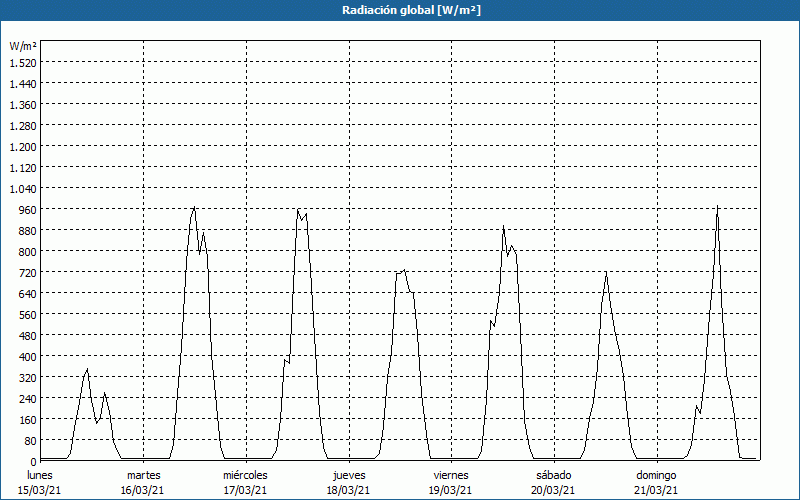Viewport: 800px width, 500px height.
Task: Select the 17/03/21 date label
Action: (245, 490)
